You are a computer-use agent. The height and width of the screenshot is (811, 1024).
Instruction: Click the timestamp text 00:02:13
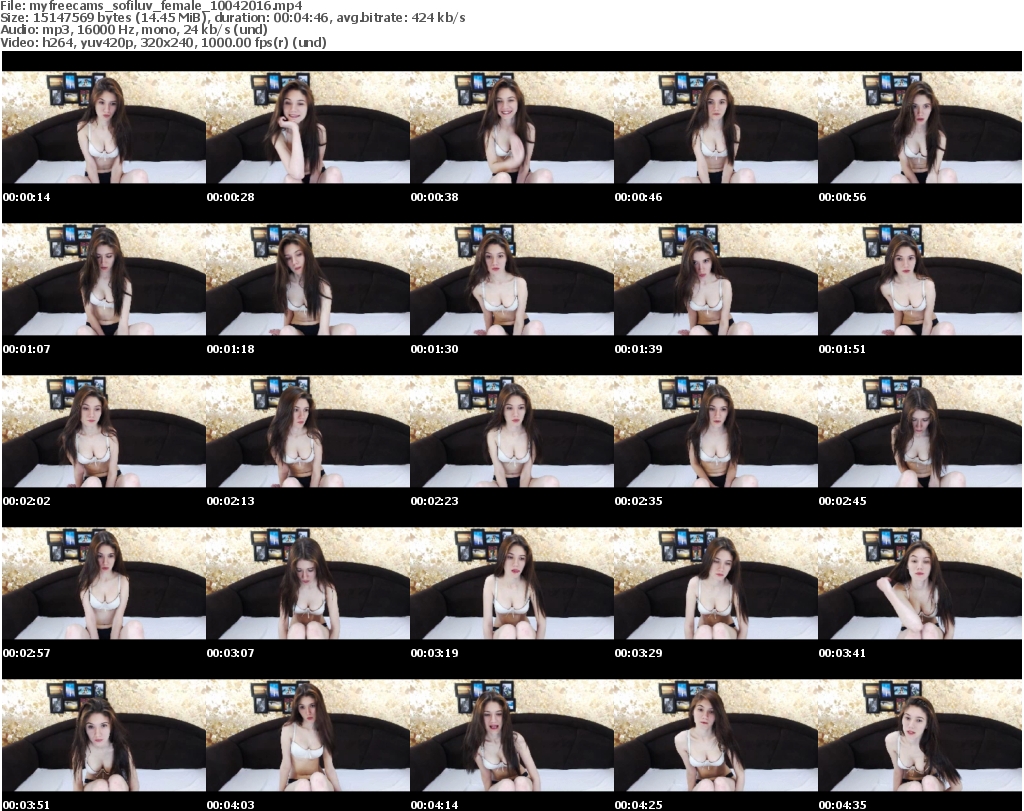coord(231,501)
